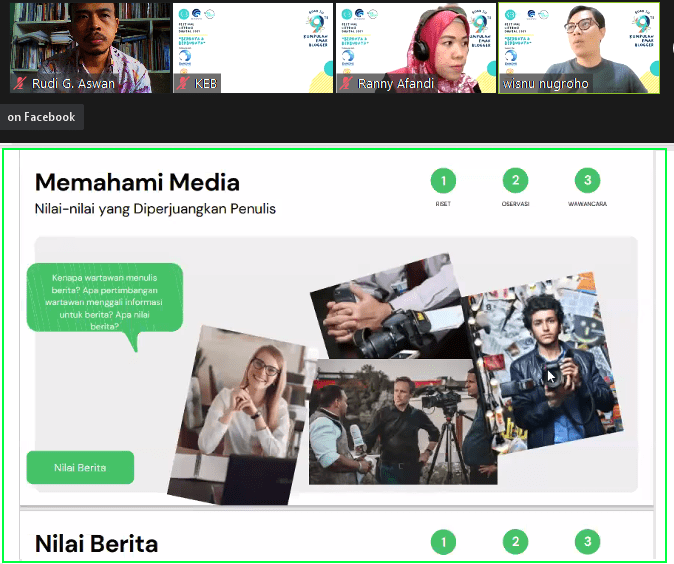Click the green speech bubble about wartawan
The height and width of the screenshot is (564, 674).
tap(105, 298)
